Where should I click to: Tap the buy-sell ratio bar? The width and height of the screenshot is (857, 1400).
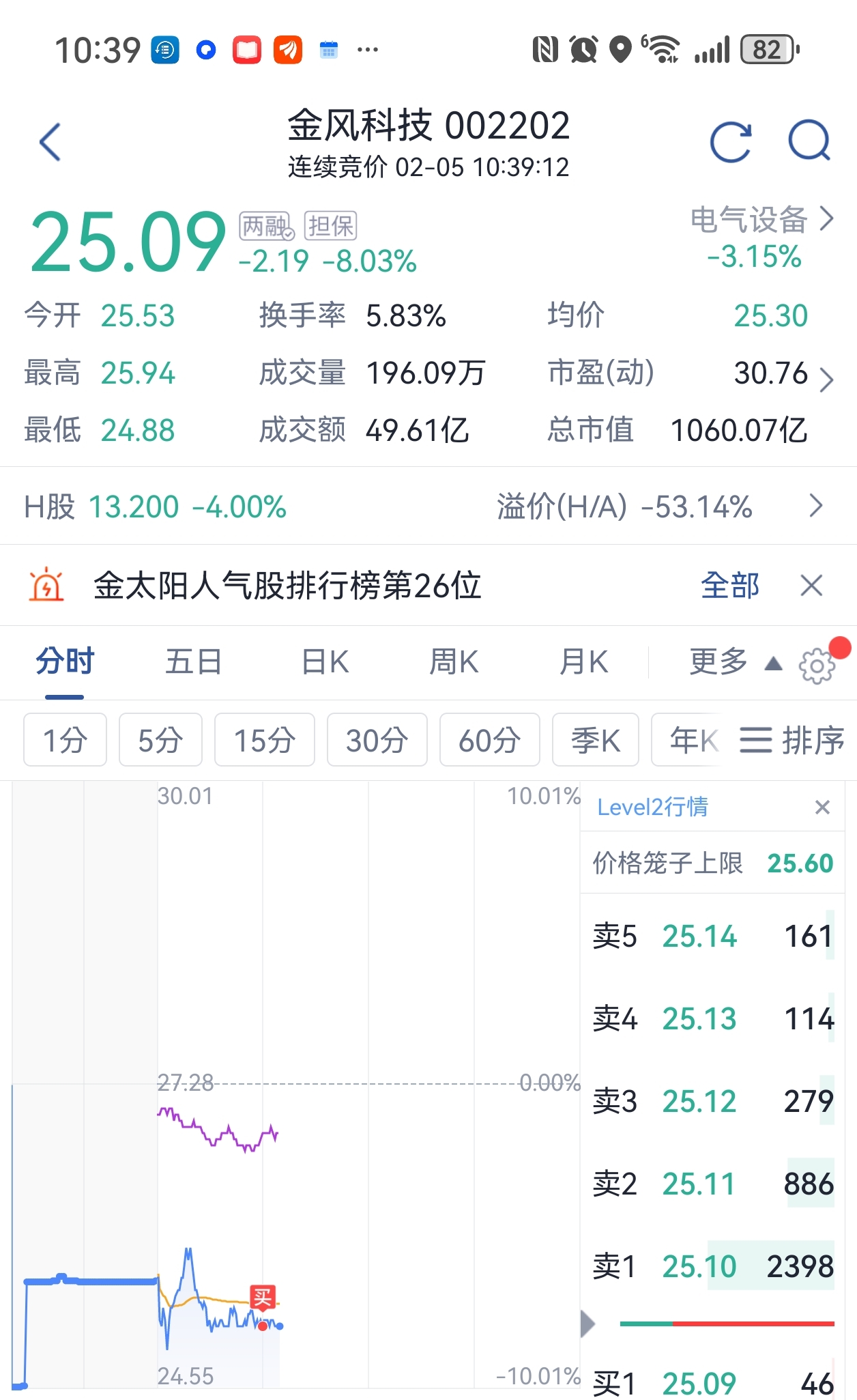pyautogui.click(x=727, y=1324)
